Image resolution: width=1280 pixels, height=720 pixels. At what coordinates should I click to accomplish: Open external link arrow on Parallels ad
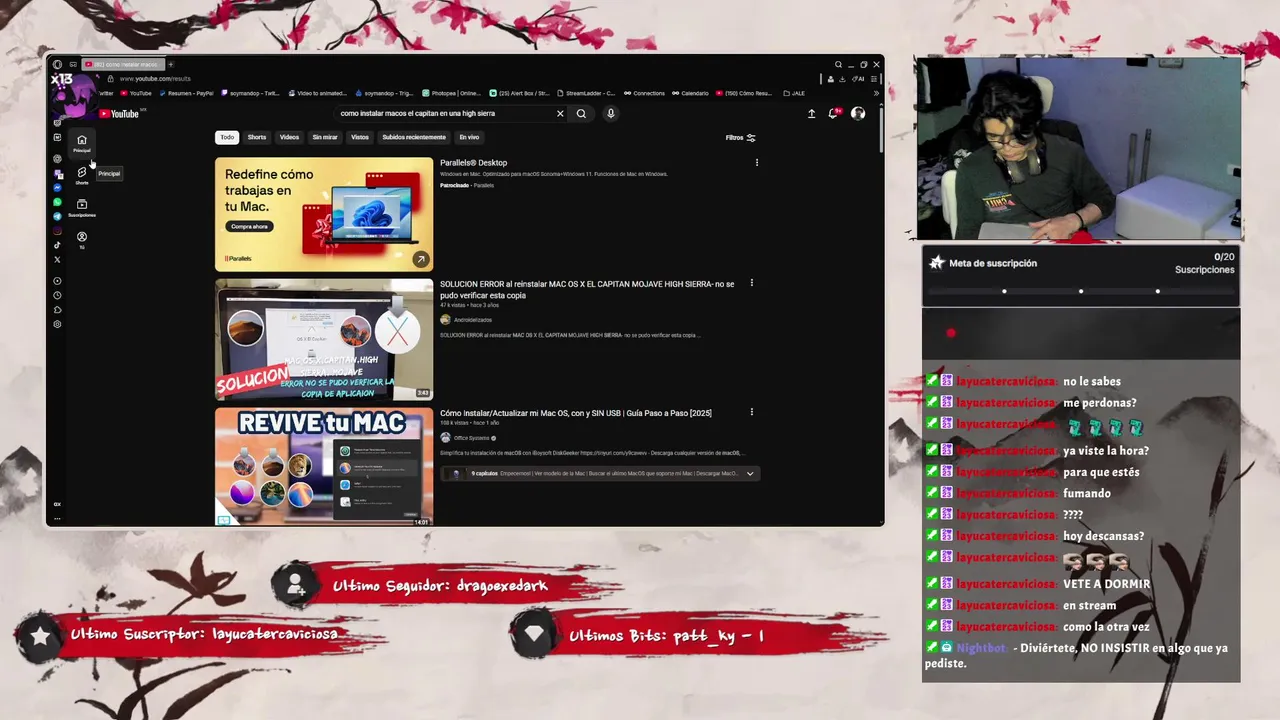[x=421, y=259]
